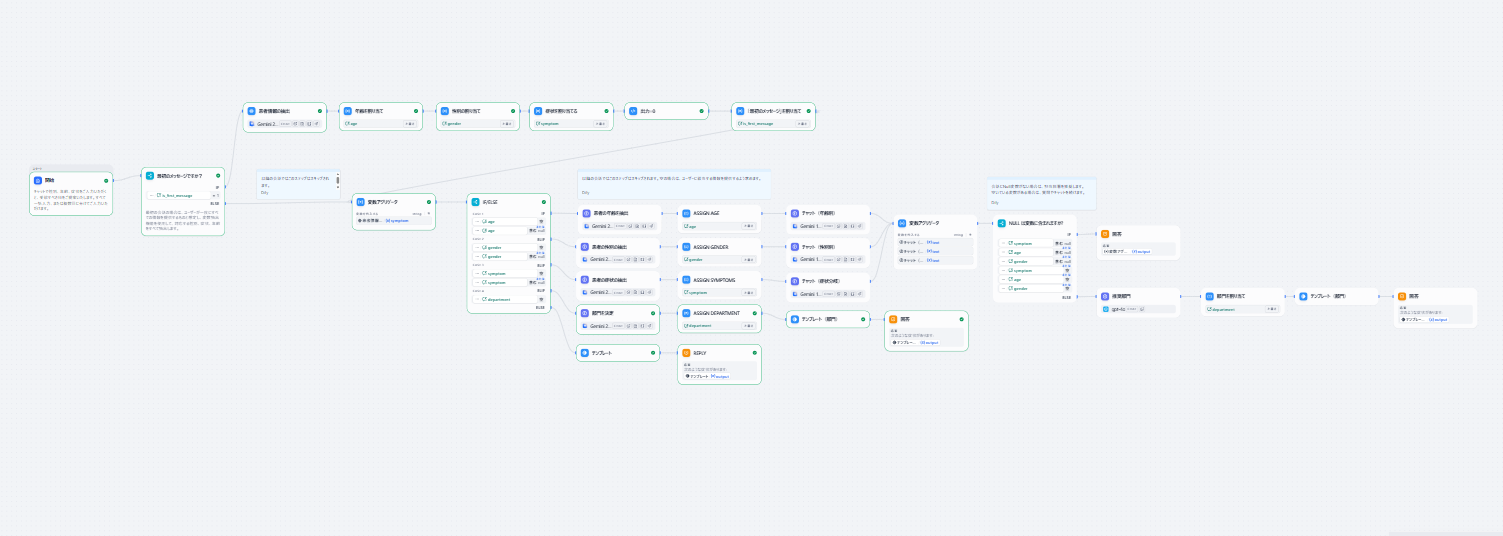
Task: Click the gpt-4o model icon
Action: click(1107, 309)
